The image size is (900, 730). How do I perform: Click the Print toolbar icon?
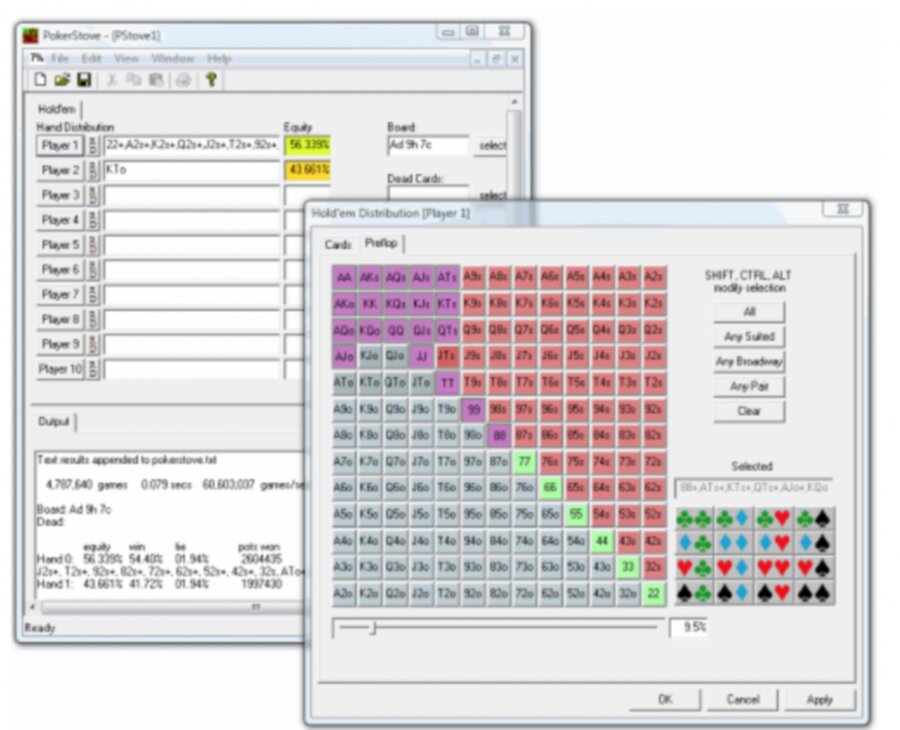point(186,78)
